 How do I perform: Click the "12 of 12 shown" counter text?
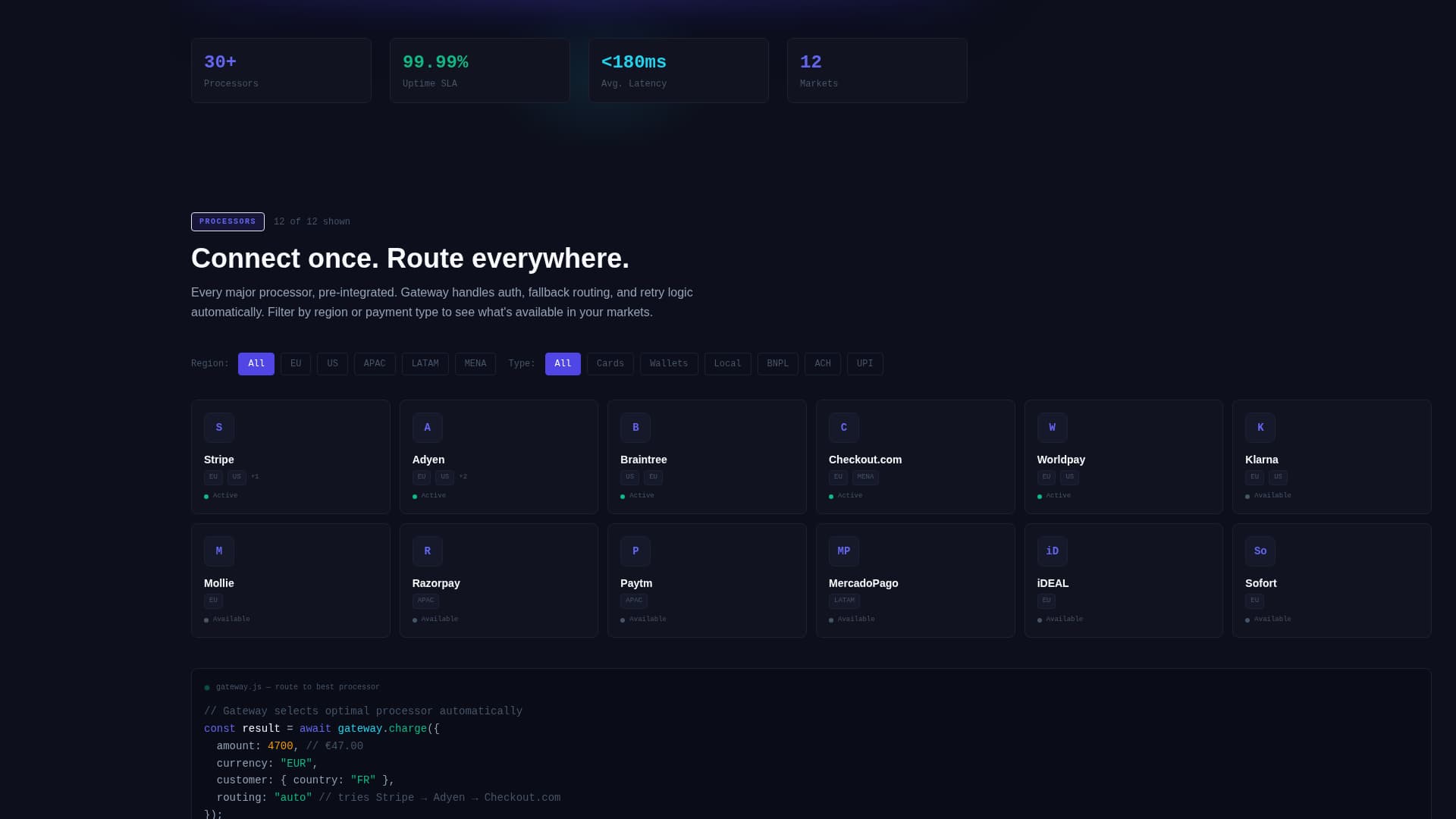[312, 222]
